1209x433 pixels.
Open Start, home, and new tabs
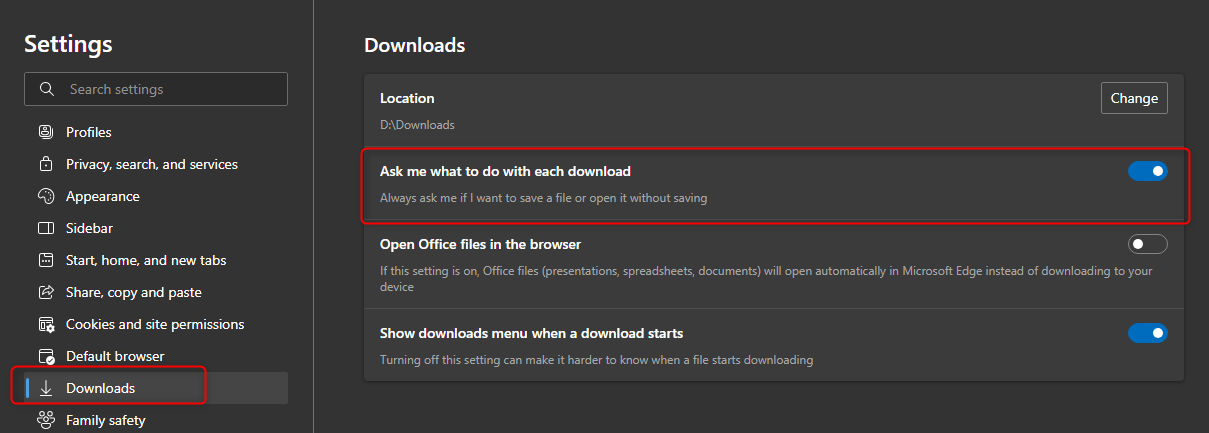pos(156,260)
